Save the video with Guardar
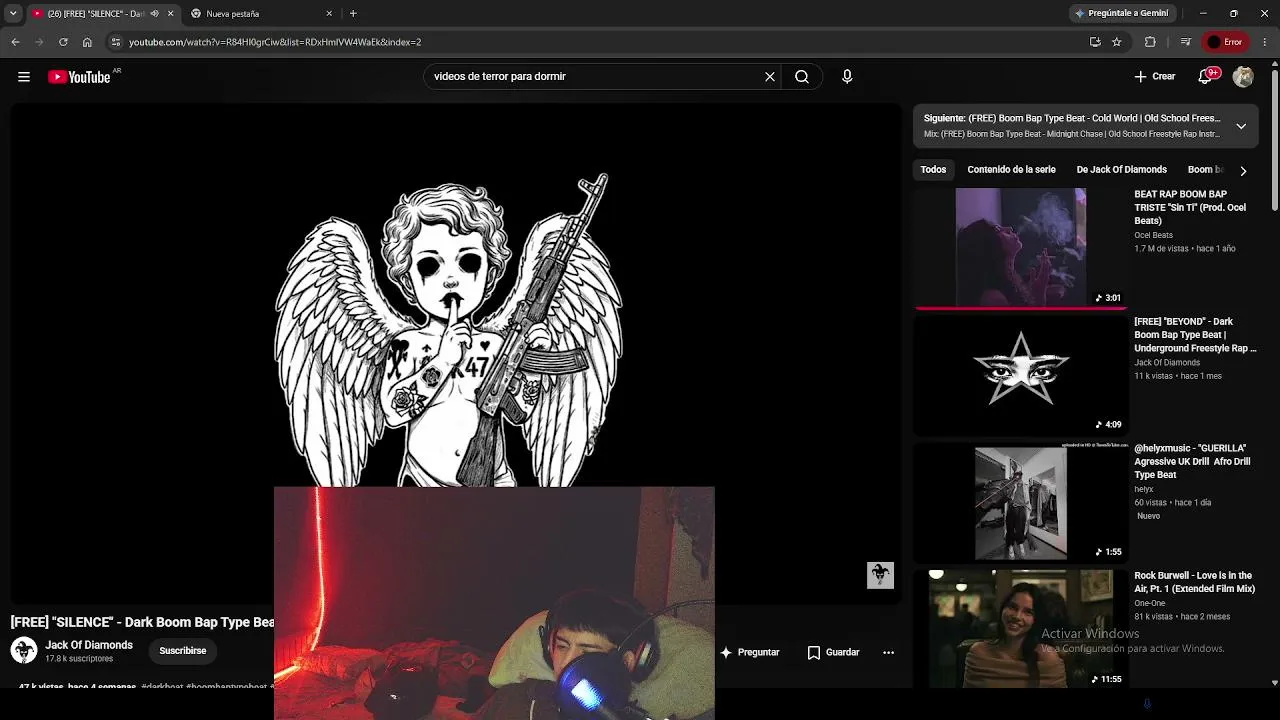This screenshot has width=1280, height=720. 833,652
